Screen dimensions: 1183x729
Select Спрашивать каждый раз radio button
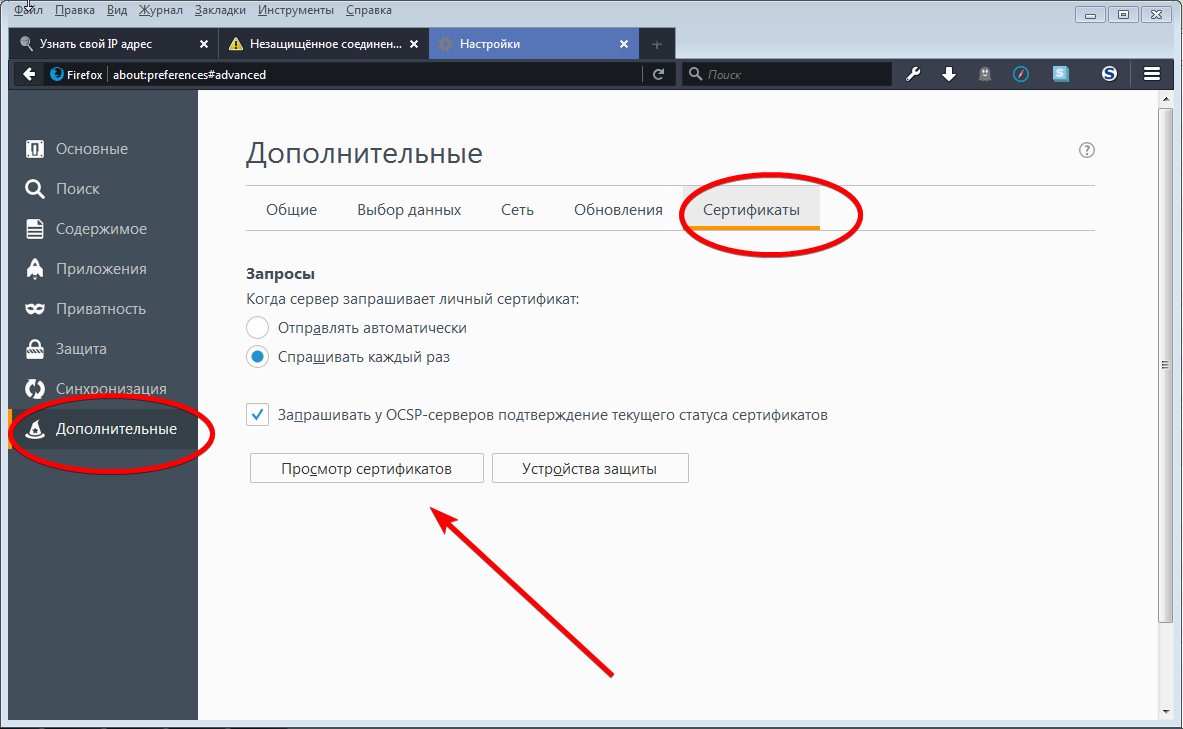point(257,357)
